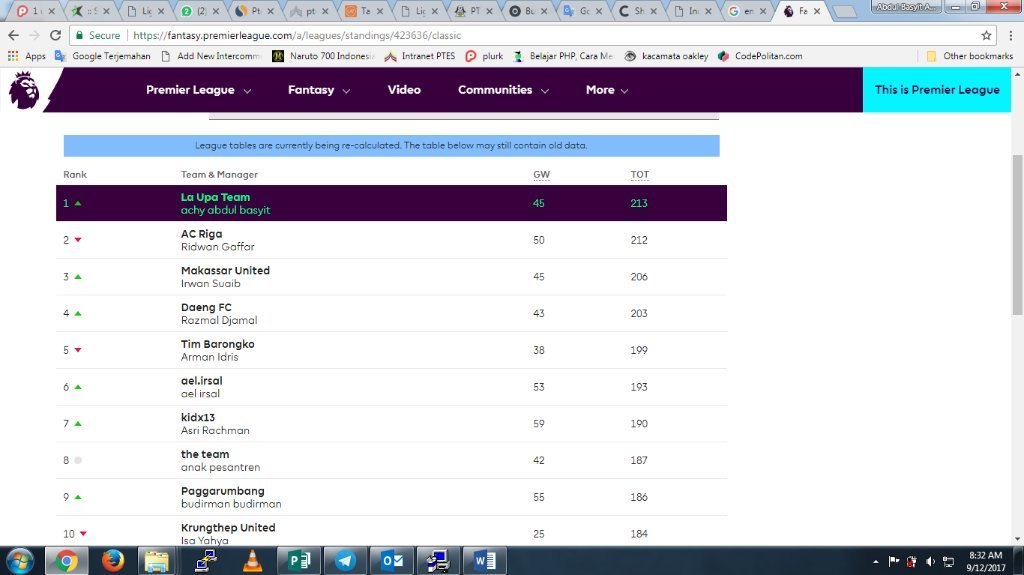This screenshot has height=575, width=1024.
Task: Click the green up arrow at rank 1
Action: pos(78,203)
